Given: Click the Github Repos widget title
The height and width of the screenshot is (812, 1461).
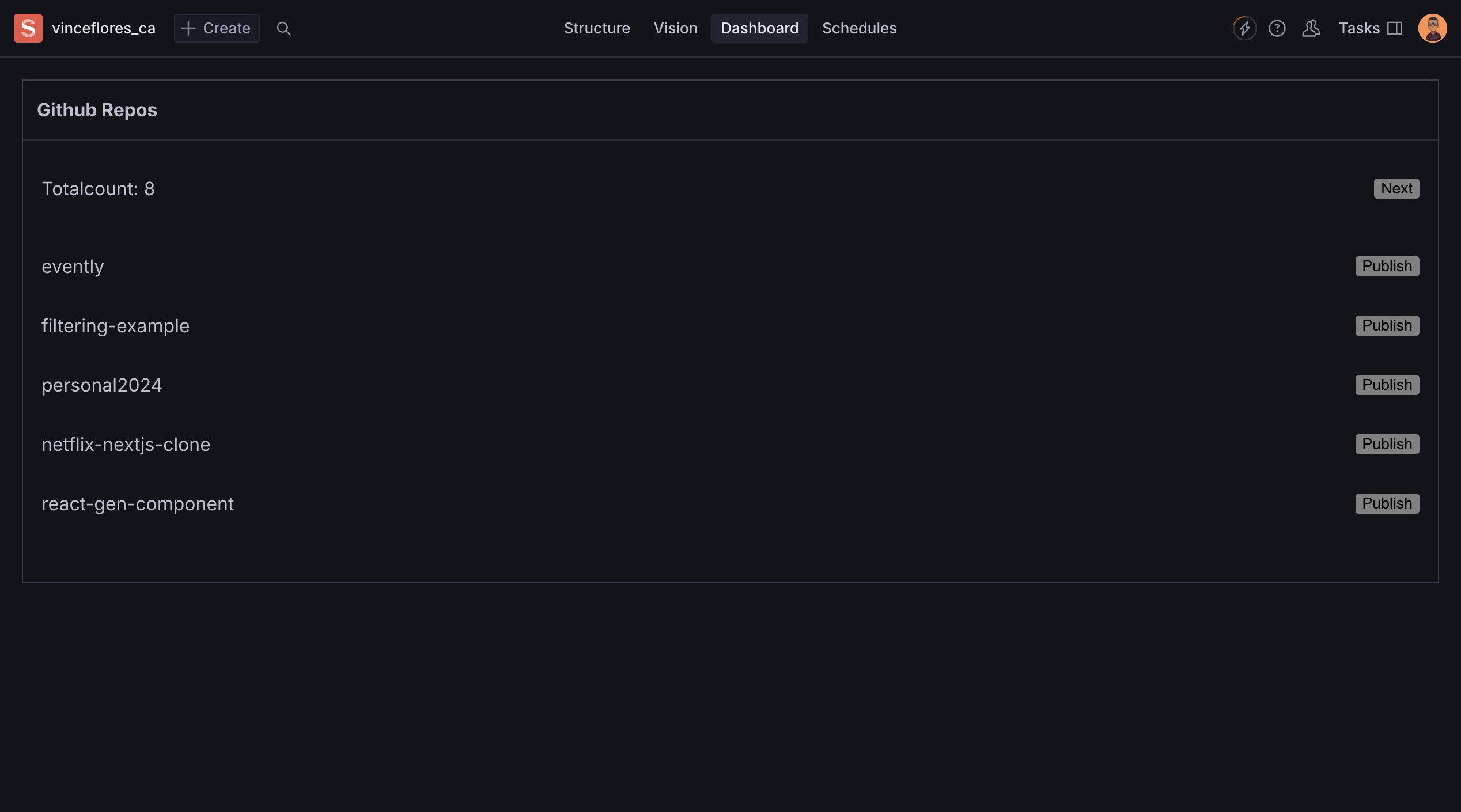Looking at the screenshot, I should tap(97, 110).
